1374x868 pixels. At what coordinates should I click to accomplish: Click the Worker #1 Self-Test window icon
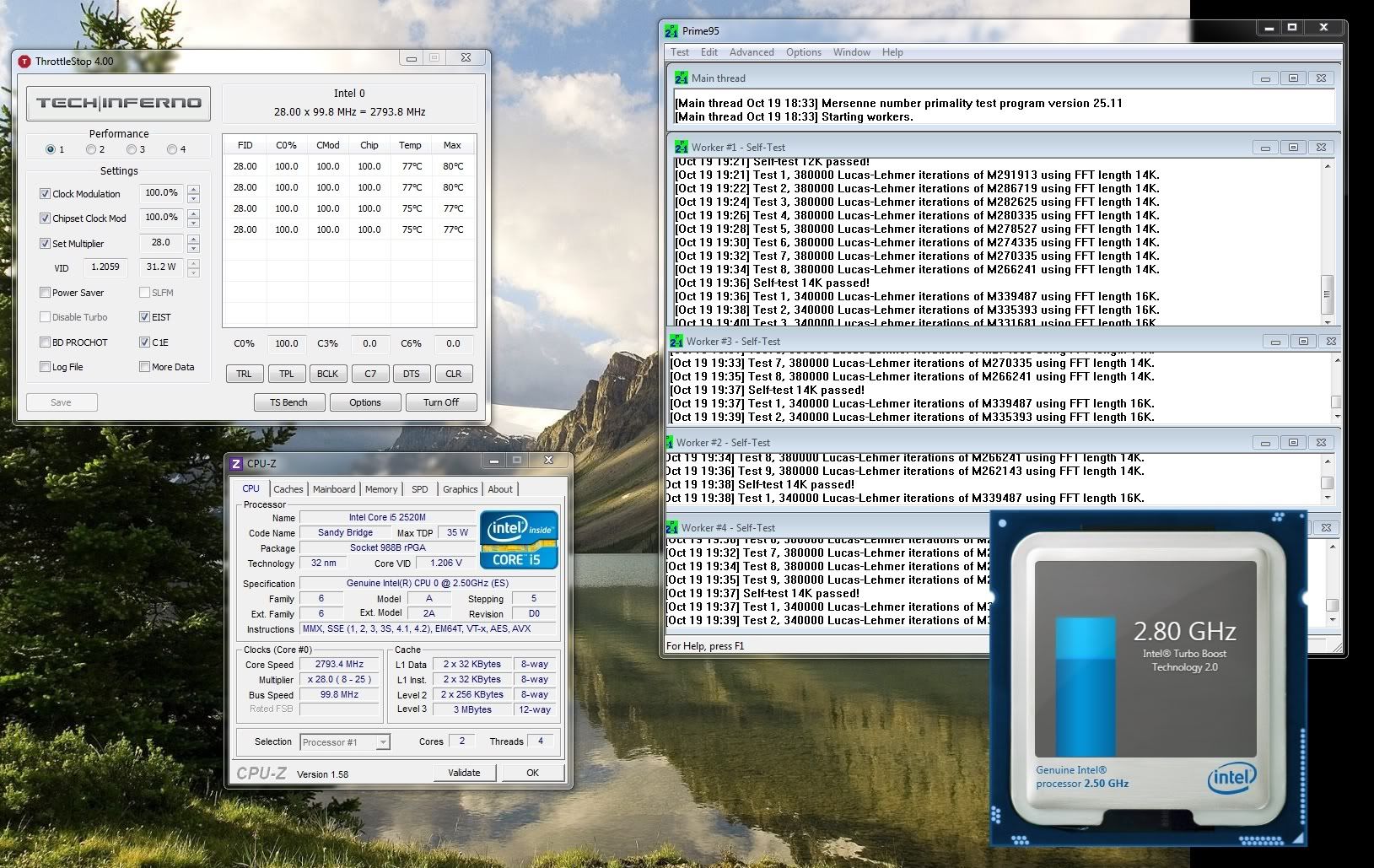click(x=681, y=148)
